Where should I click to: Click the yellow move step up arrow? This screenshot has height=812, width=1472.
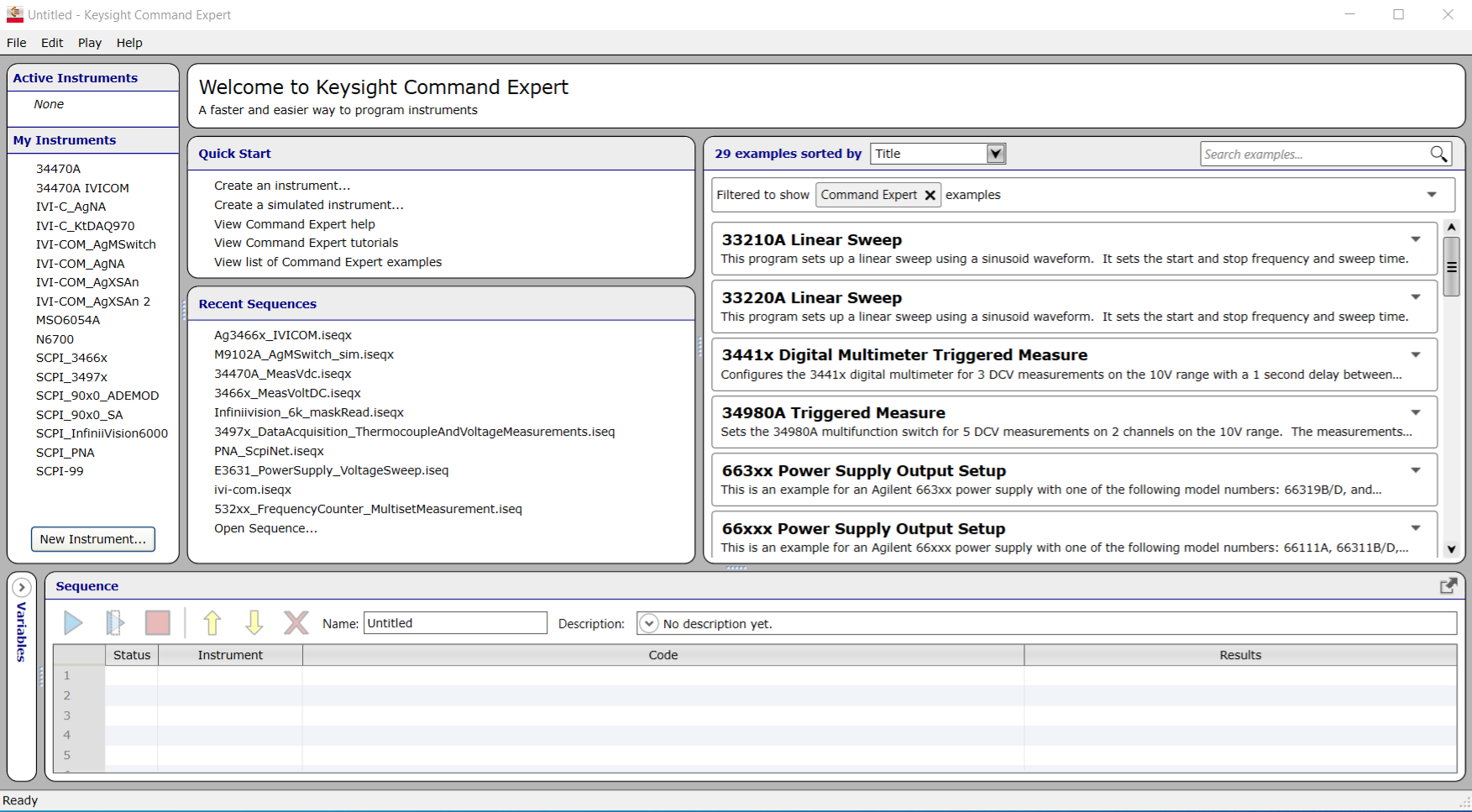[212, 622]
